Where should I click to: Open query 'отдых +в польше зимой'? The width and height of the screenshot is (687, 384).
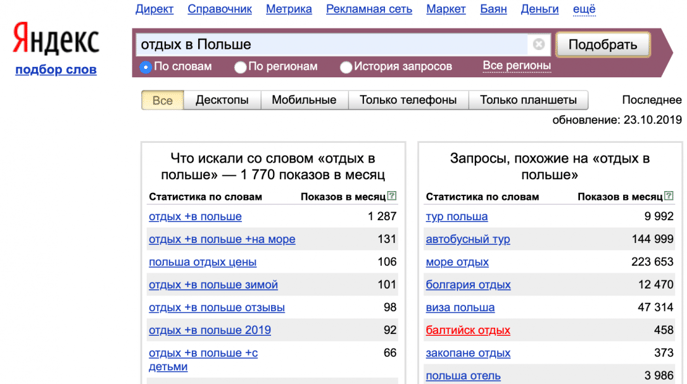213,285
